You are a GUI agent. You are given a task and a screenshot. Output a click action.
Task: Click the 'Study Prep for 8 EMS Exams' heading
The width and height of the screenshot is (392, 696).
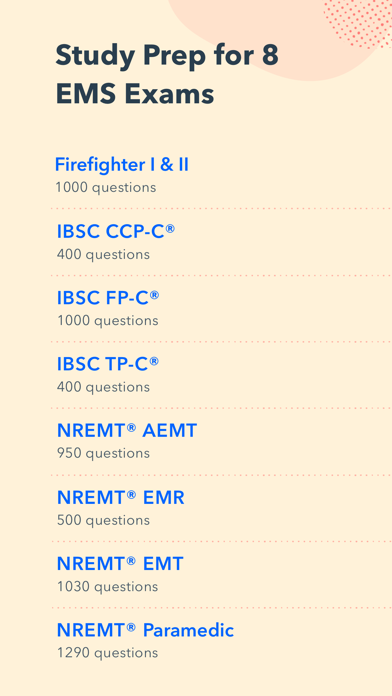pos(167,75)
